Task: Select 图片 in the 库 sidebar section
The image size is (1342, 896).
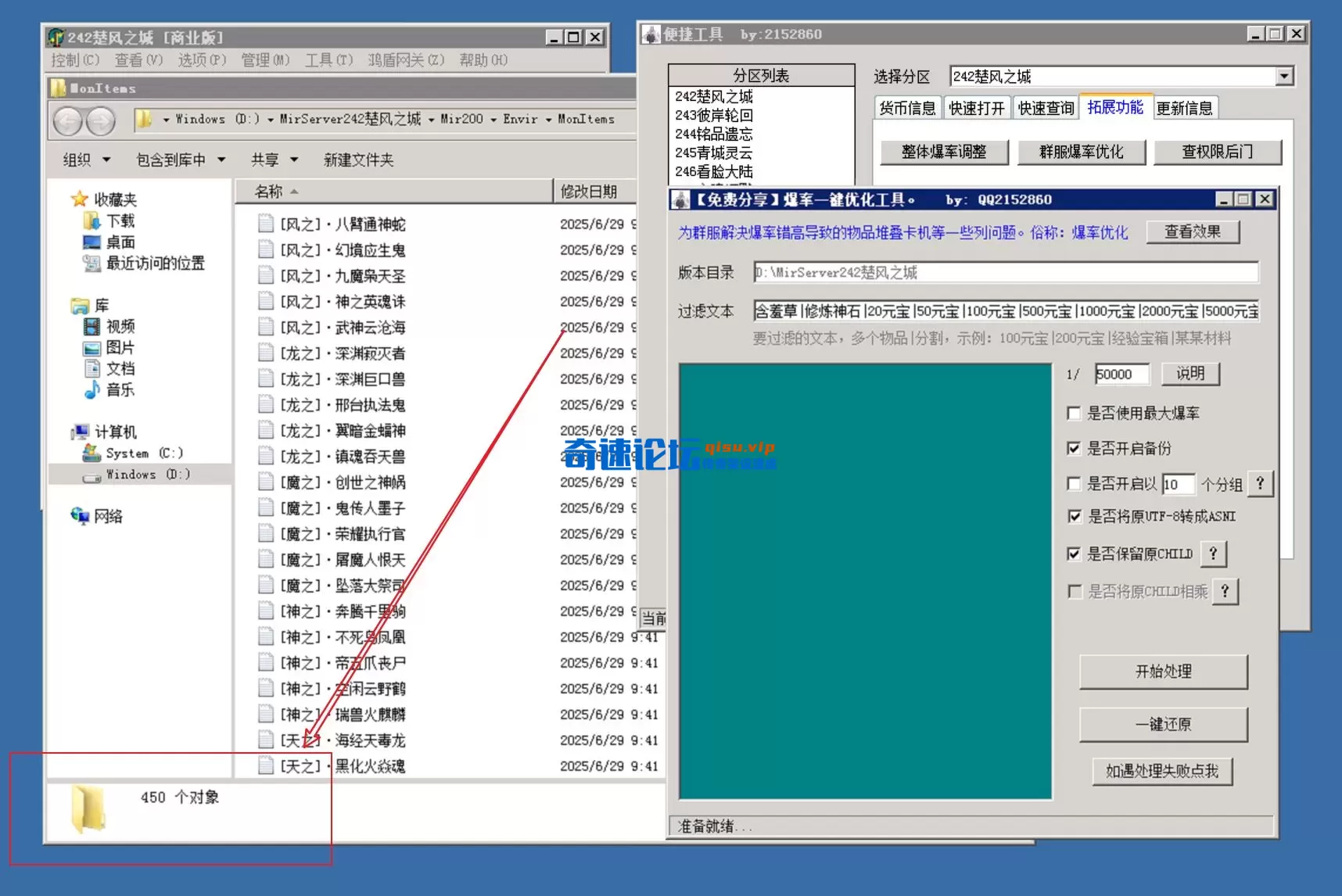Action: [122, 348]
